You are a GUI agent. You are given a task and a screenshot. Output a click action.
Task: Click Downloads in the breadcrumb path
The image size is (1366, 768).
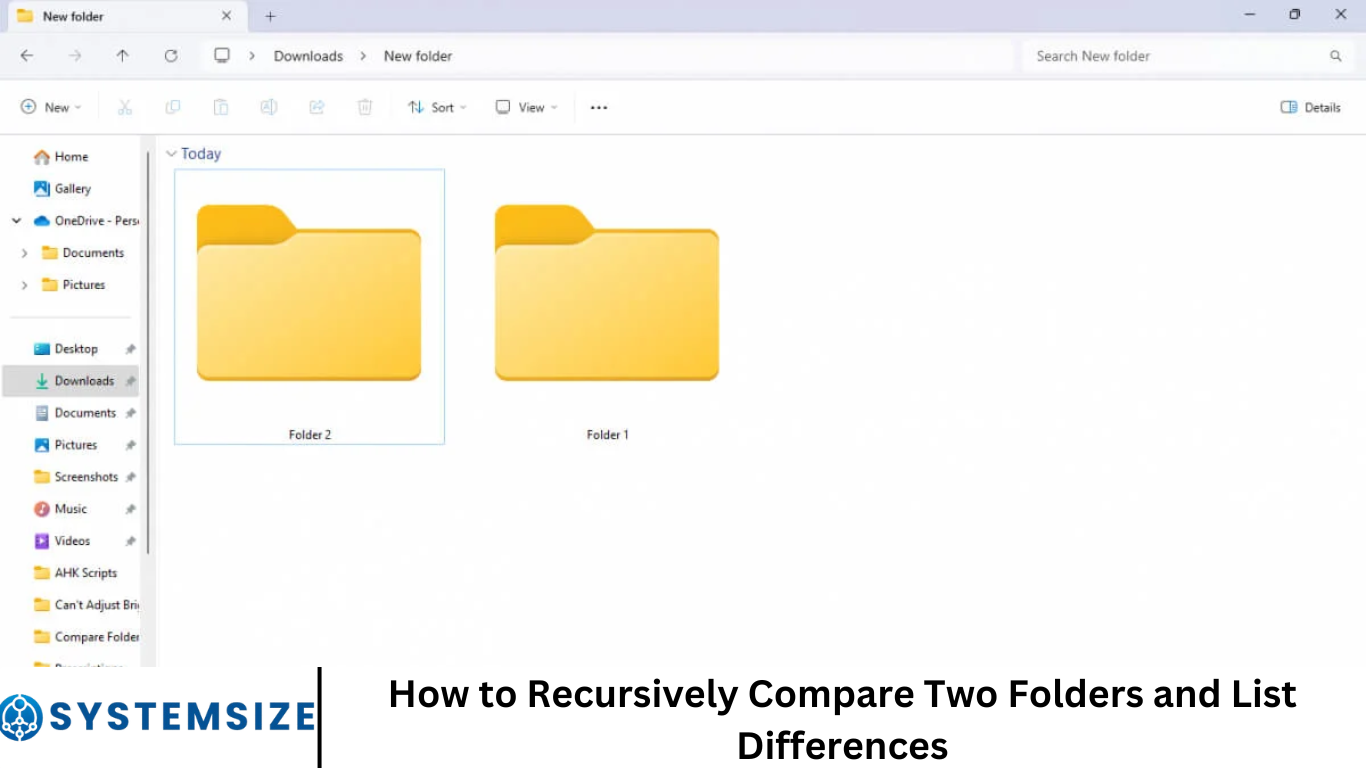(x=308, y=56)
